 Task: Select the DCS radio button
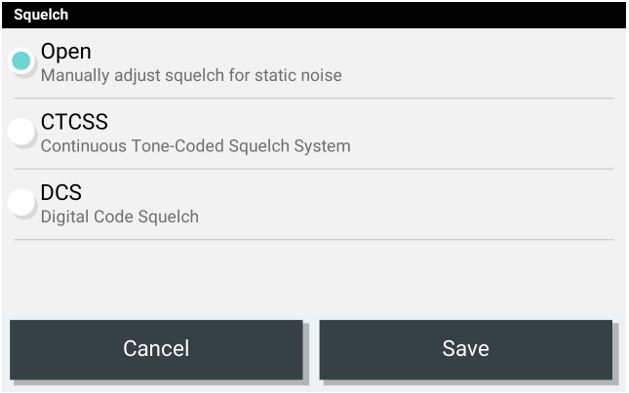(x=21, y=202)
